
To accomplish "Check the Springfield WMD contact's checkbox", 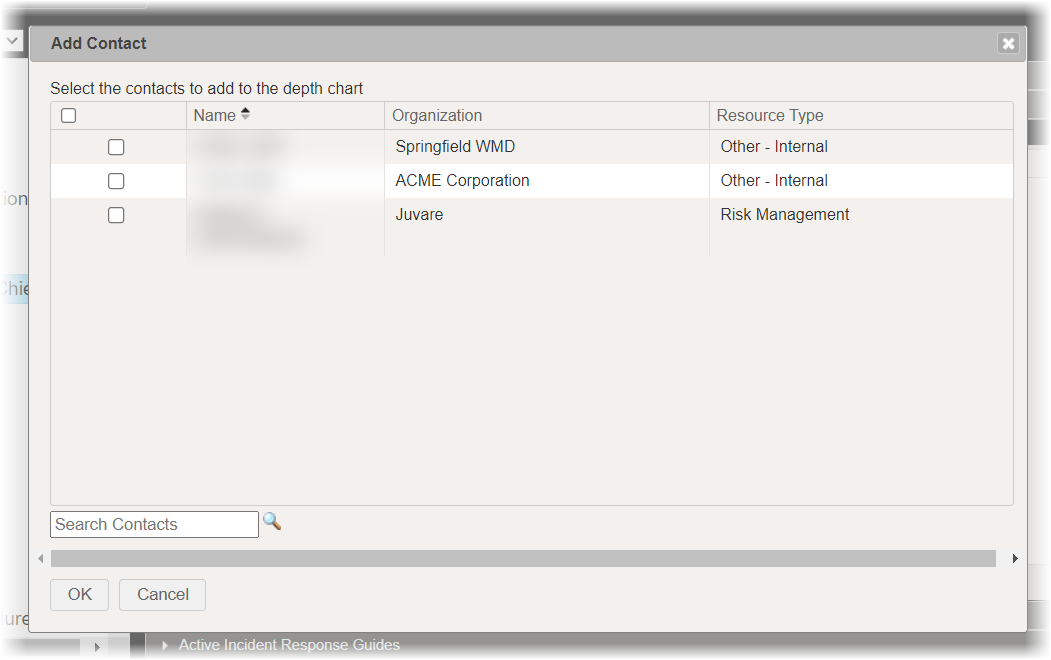I will (116, 146).
